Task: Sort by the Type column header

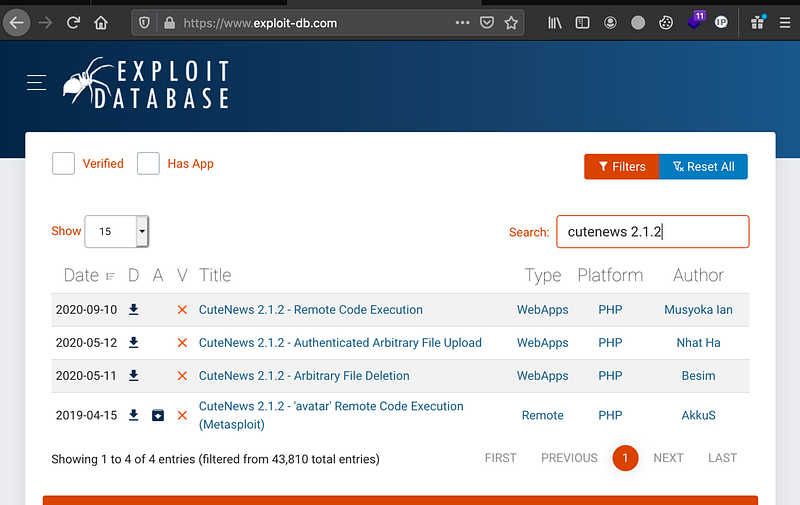Action: (x=543, y=275)
